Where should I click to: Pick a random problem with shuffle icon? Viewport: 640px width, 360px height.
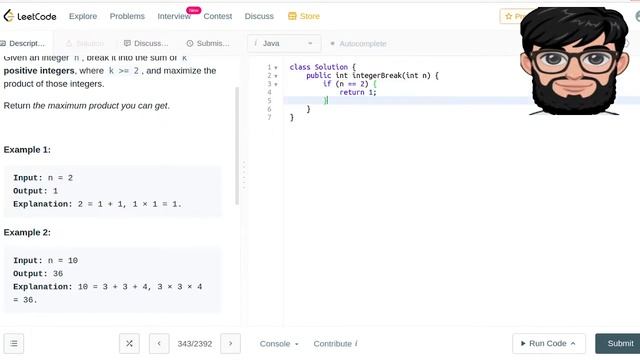[x=129, y=343]
